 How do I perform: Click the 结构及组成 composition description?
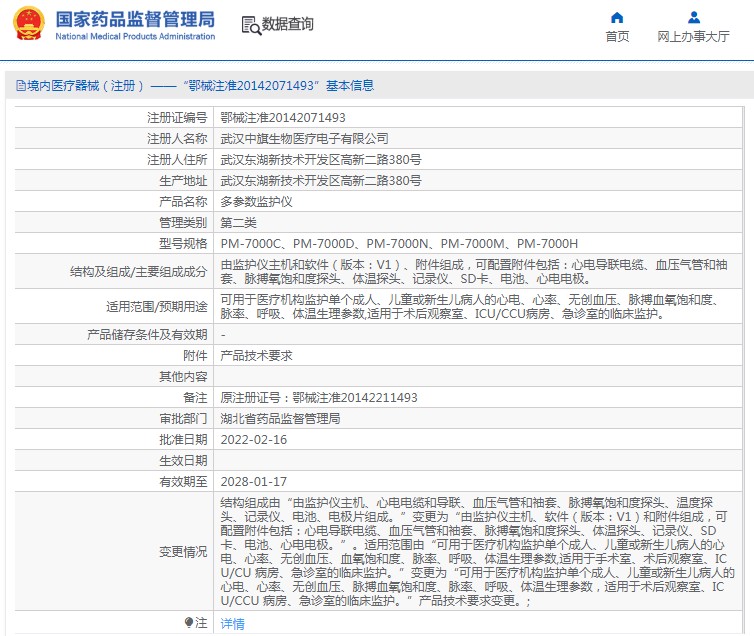(x=474, y=272)
